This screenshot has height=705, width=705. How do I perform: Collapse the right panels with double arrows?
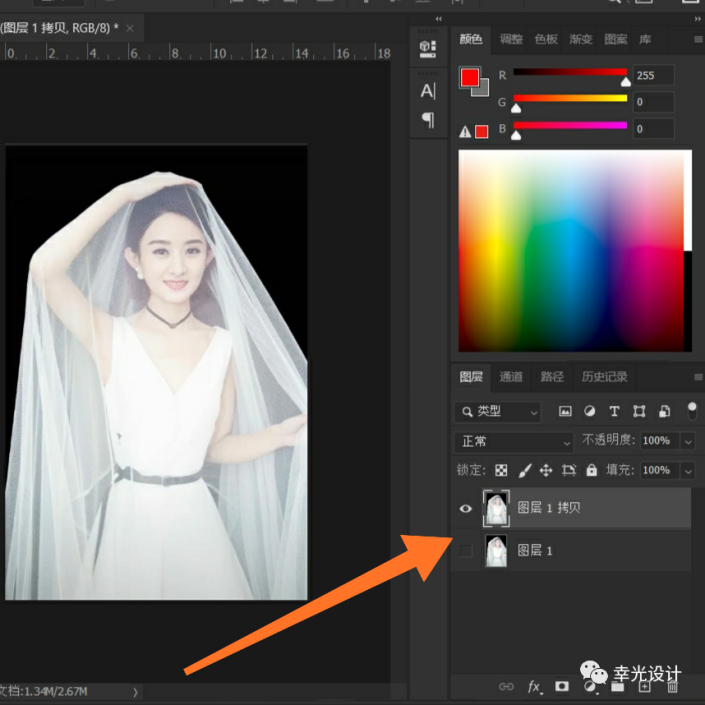pyautogui.click(x=697, y=19)
